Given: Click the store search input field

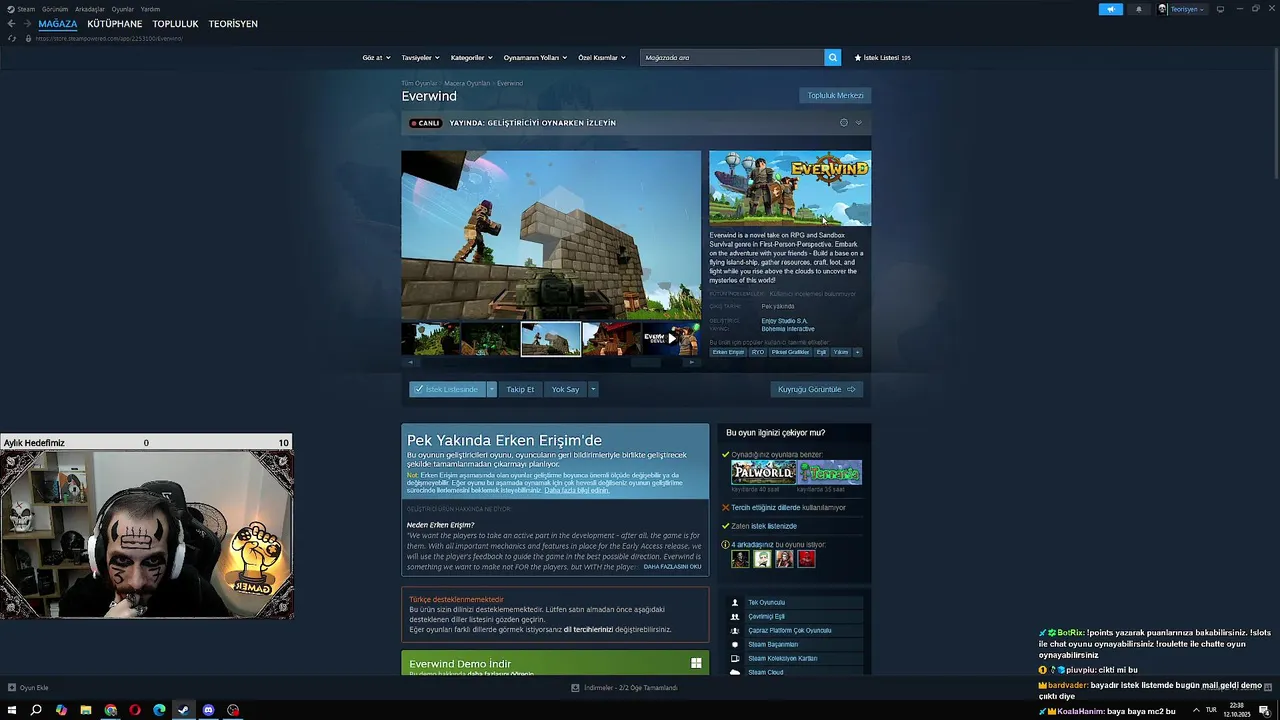Looking at the screenshot, I should click(x=732, y=58).
